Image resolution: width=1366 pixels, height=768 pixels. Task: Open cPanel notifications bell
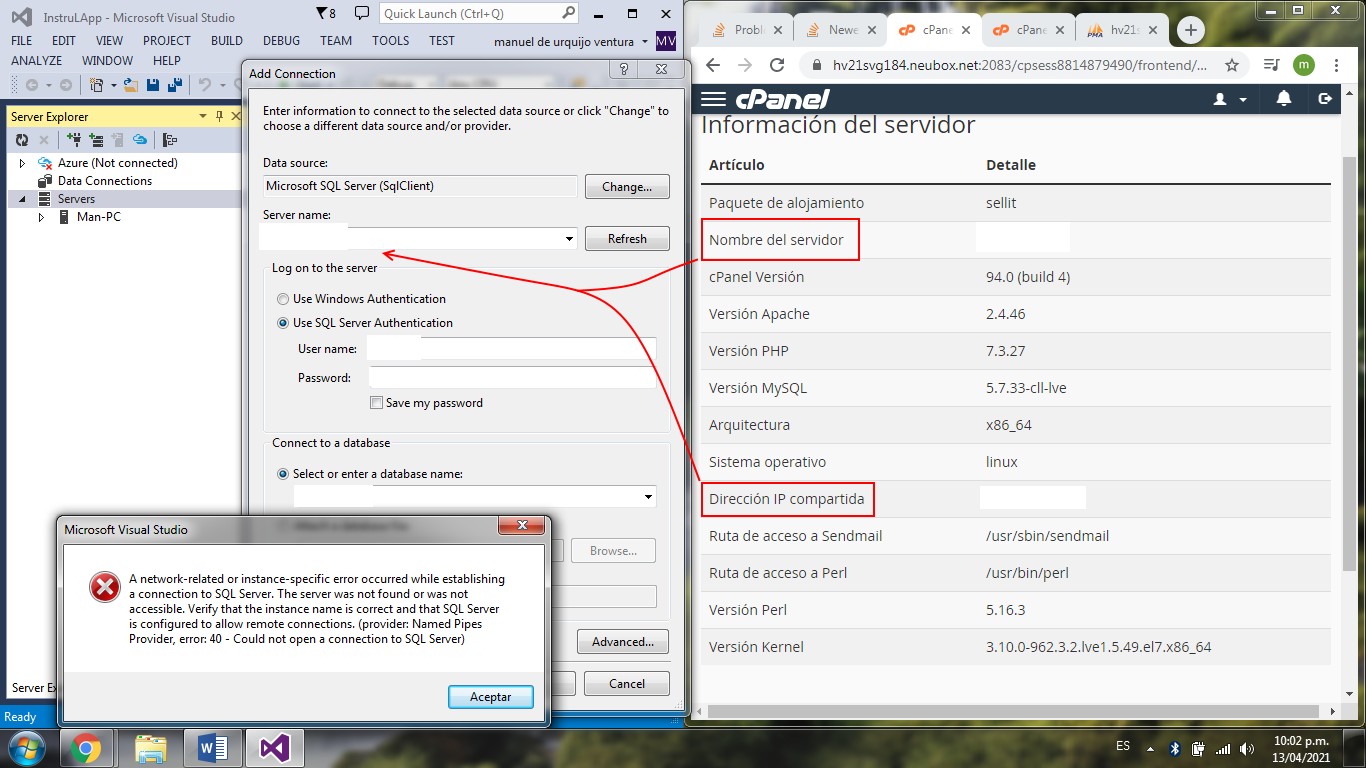point(1285,98)
